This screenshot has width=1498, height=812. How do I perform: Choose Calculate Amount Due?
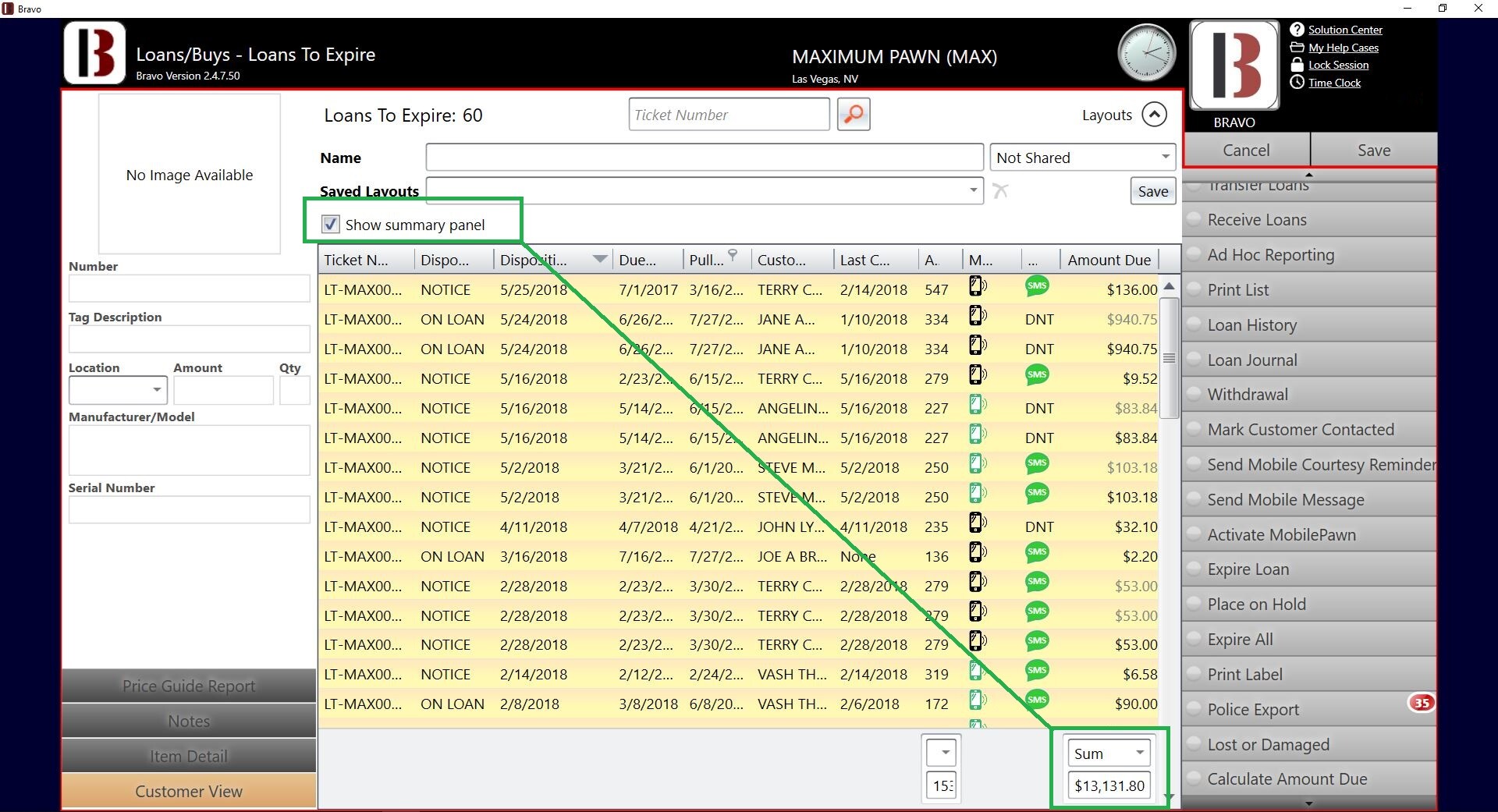[1310, 778]
